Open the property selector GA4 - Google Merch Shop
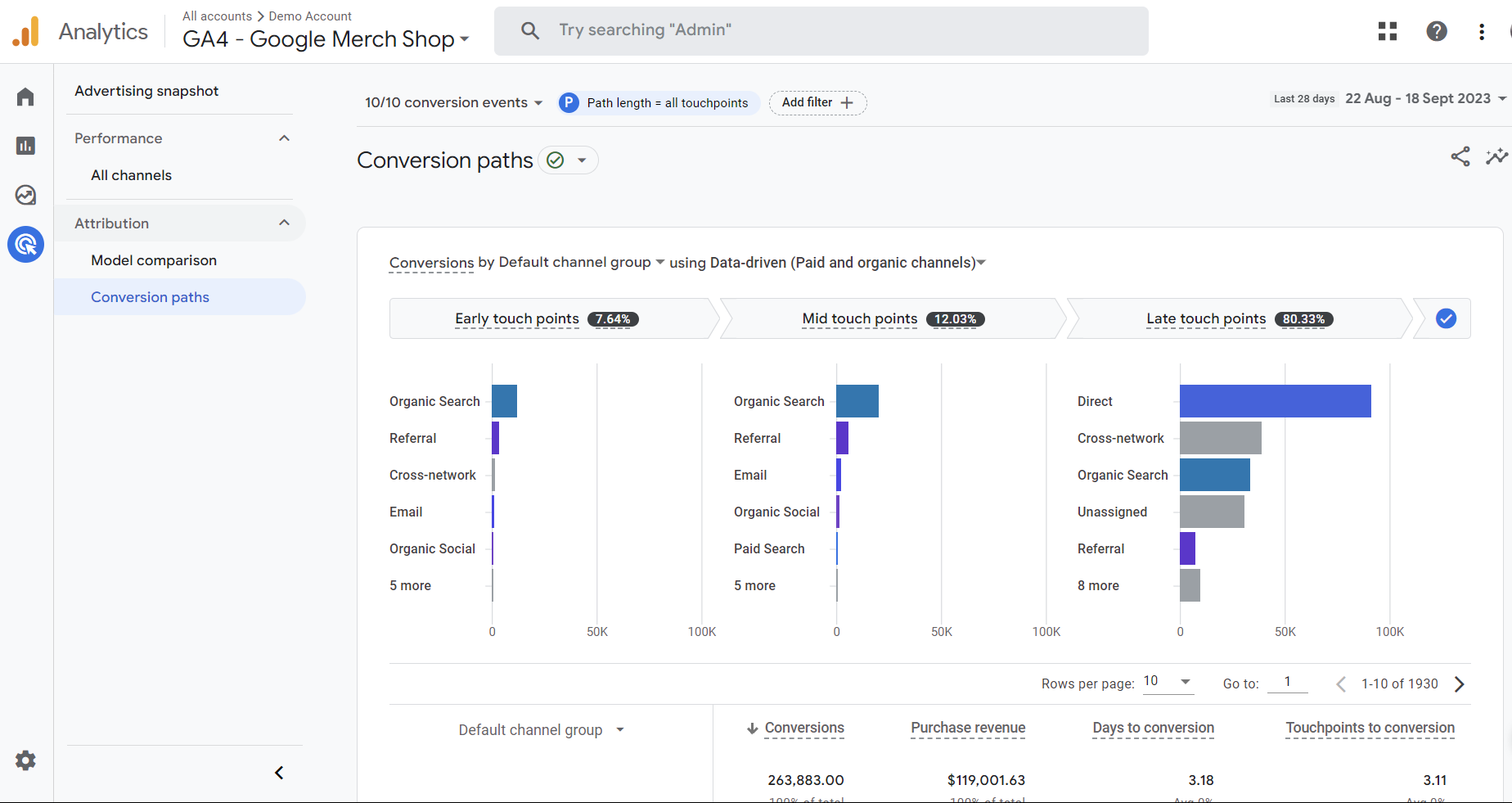Image resolution: width=1512 pixels, height=803 pixels. pos(326,39)
